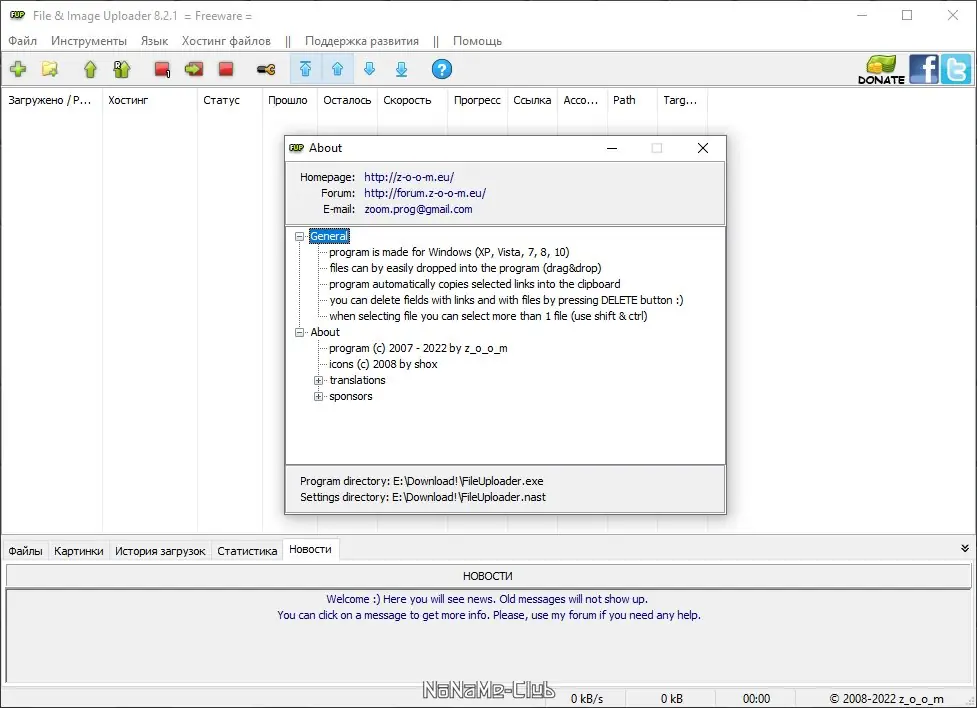Click the Ссылка column header

tap(532, 100)
